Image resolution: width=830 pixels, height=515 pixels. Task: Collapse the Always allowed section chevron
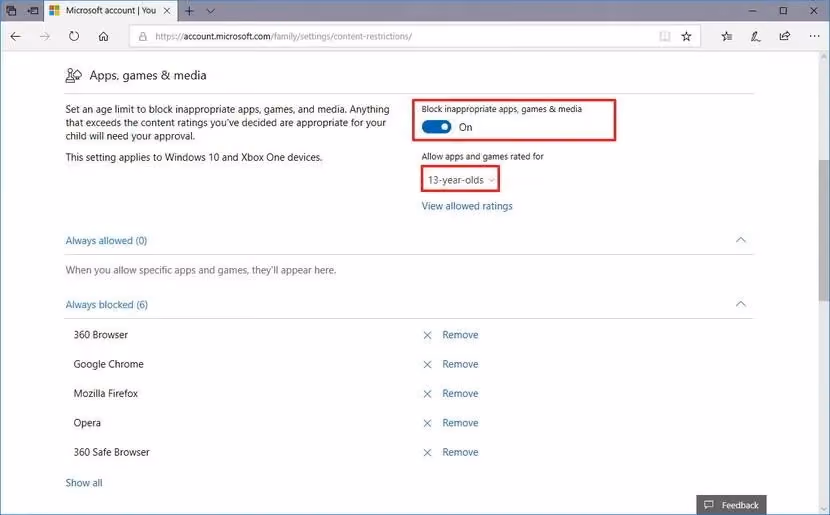tap(741, 240)
